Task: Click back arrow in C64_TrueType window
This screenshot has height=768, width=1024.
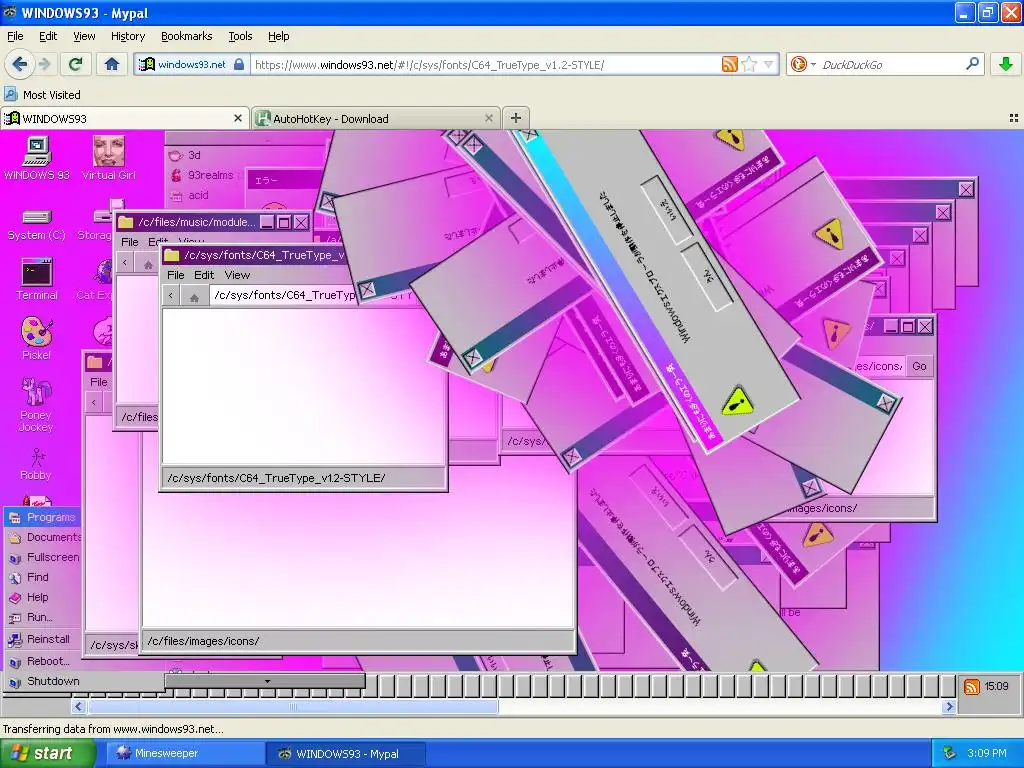Action: click(171, 296)
